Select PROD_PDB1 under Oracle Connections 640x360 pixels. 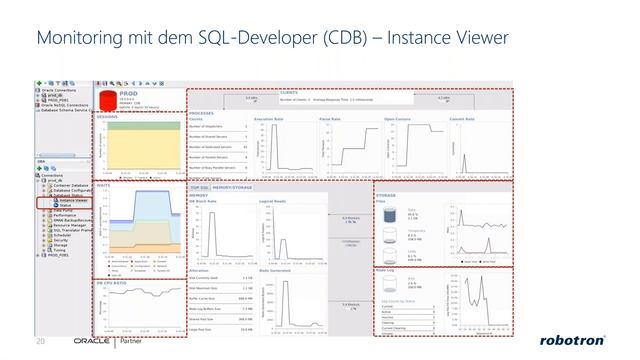coord(58,100)
